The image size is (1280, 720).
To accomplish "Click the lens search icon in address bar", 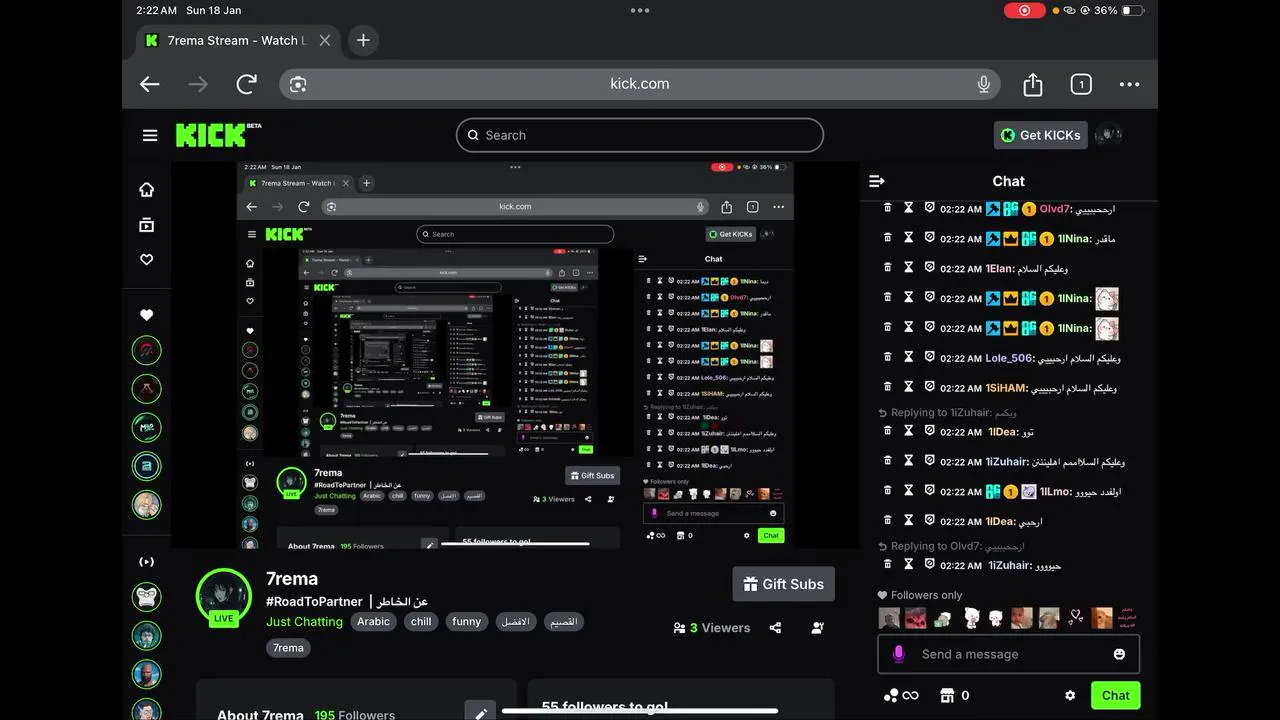I will (298, 84).
